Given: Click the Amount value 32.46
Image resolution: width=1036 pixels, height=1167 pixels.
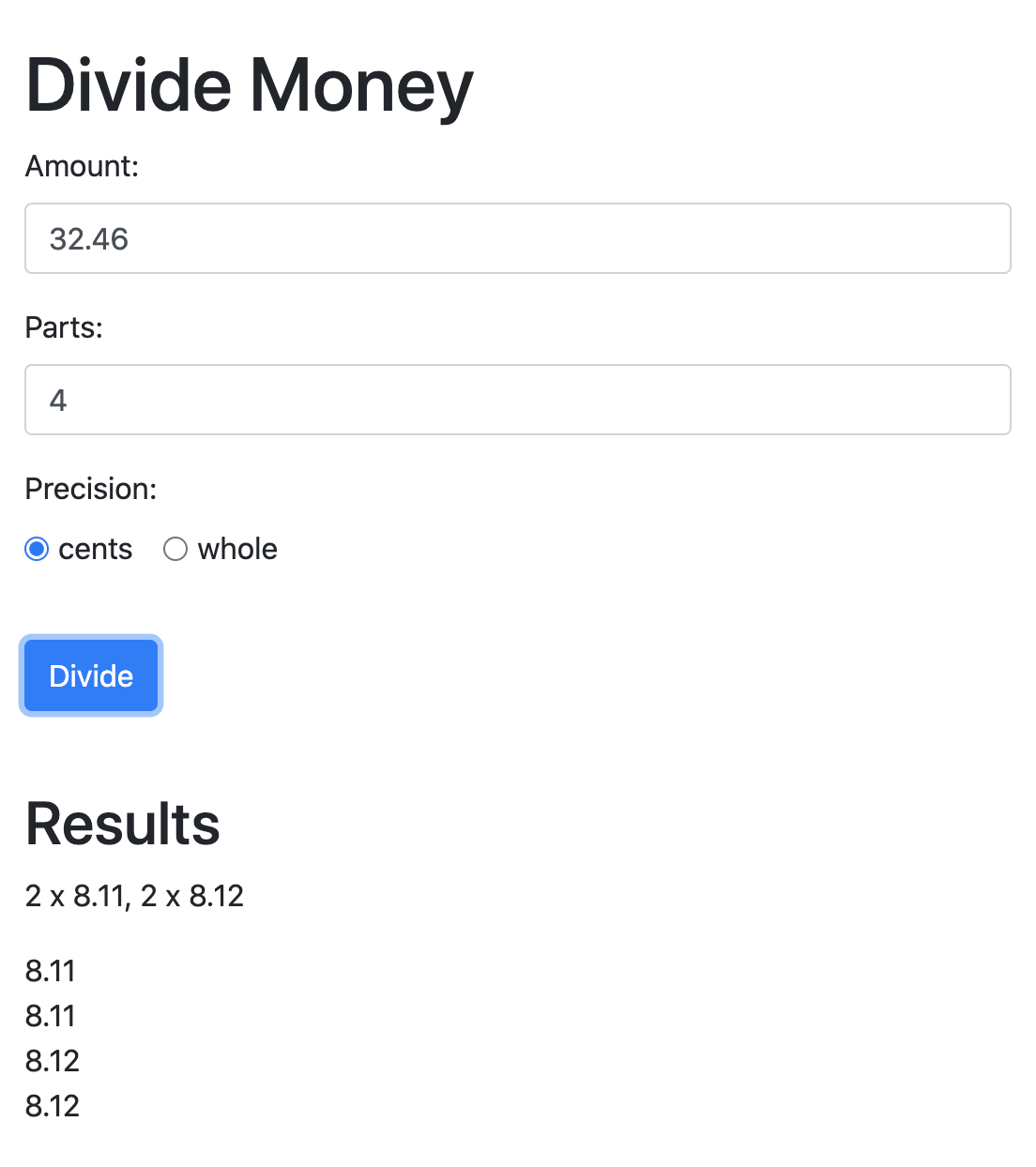Looking at the screenshot, I should pyautogui.click(x=89, y=238).
